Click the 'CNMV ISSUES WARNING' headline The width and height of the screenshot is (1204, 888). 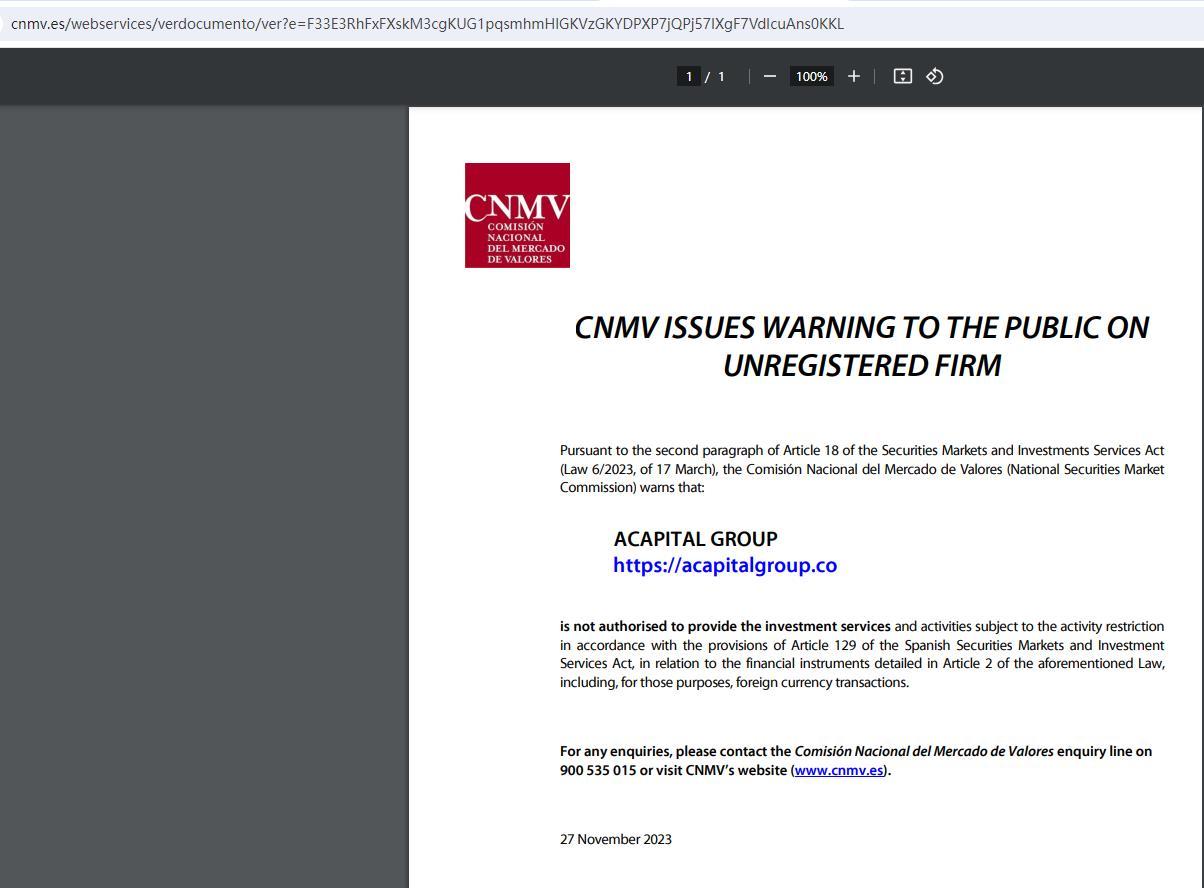tap(861, 328)
